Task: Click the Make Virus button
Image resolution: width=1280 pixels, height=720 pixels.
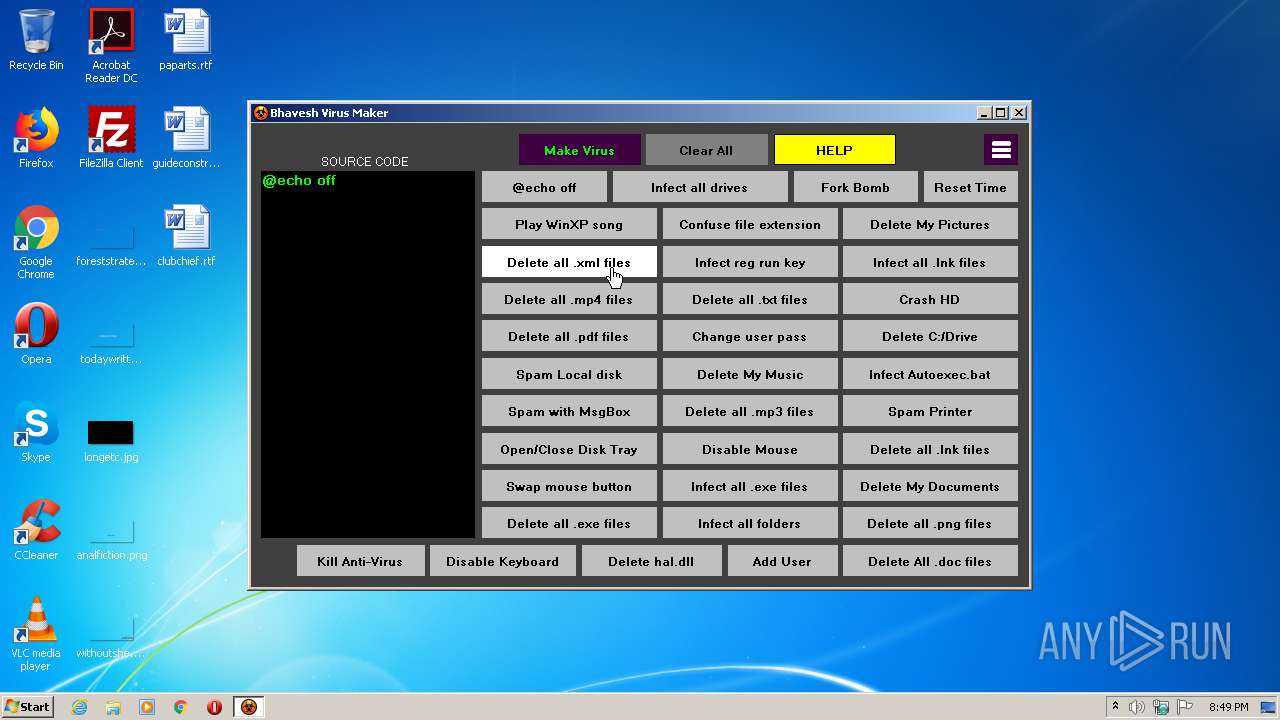Action: [579, 150]
